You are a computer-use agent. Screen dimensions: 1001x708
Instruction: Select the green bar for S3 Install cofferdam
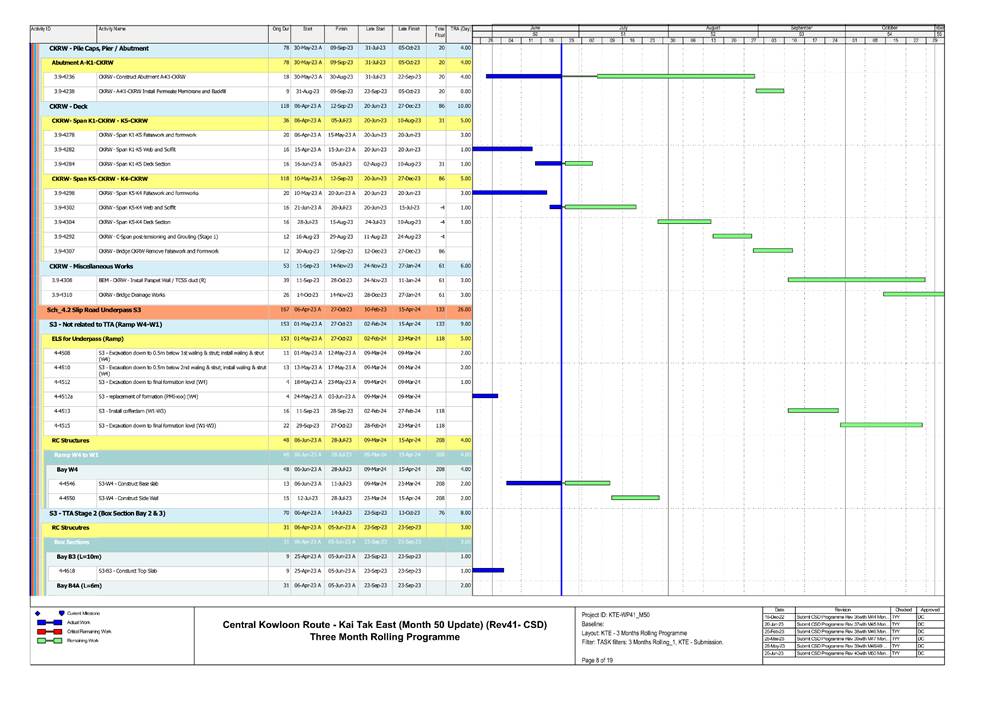tap(812, 410)
